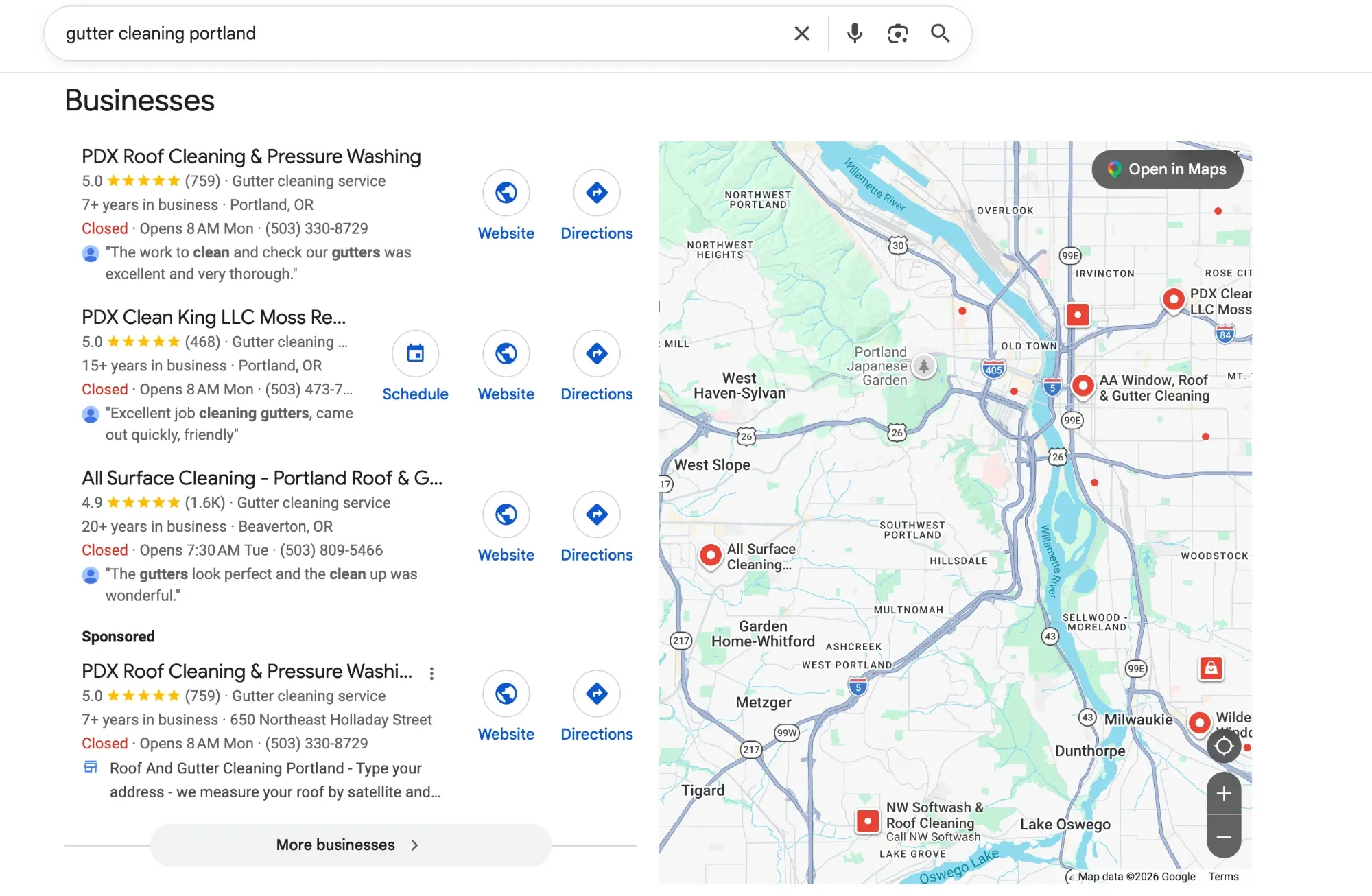1372x896 pixels.
Task: Select the Wilde map pin near Milwaukie
Action: coord(1199,722)
